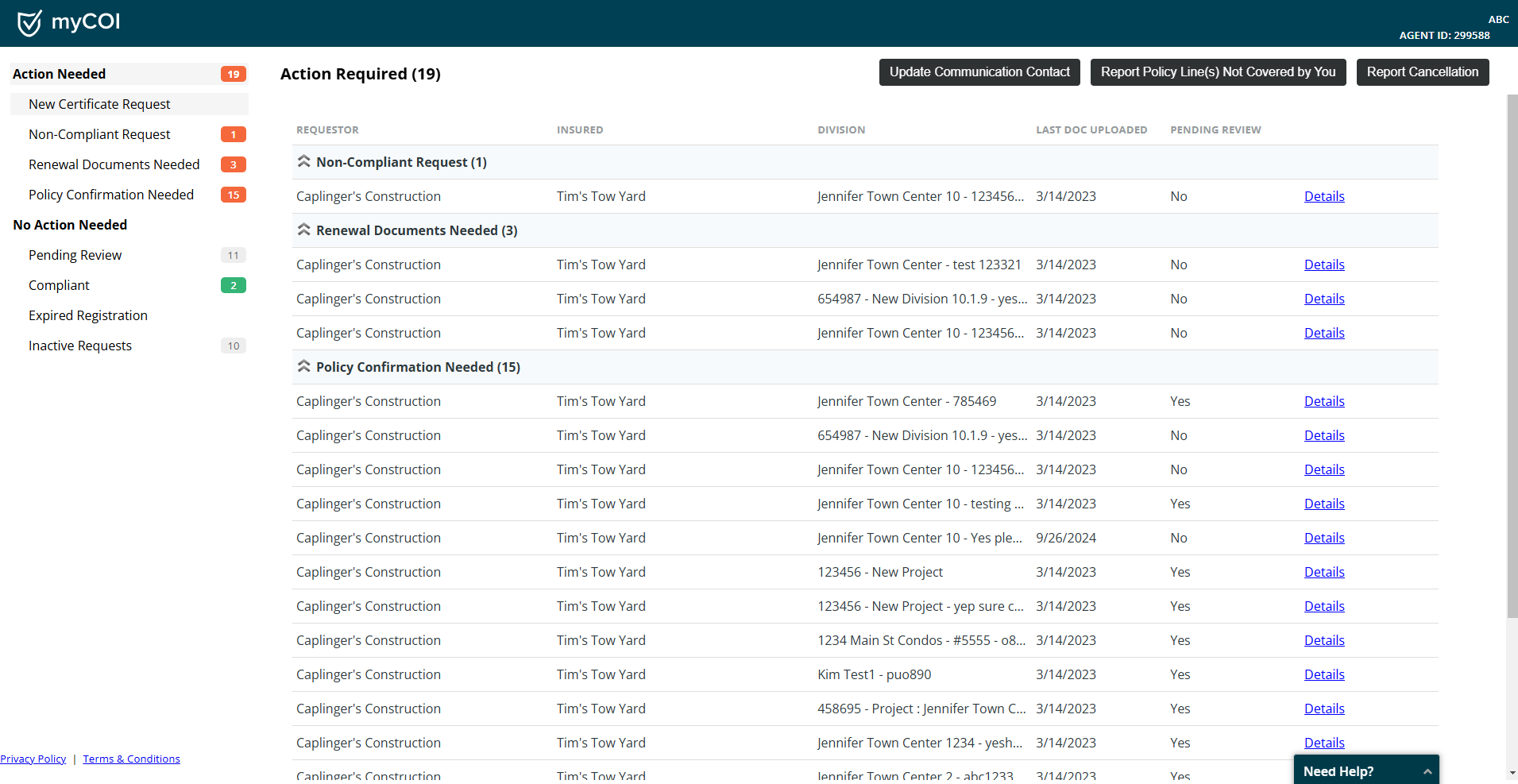Select Pending Review from the sidebar
The height and width of the screenshot is (784, 1518).
[x=75, y=254]
